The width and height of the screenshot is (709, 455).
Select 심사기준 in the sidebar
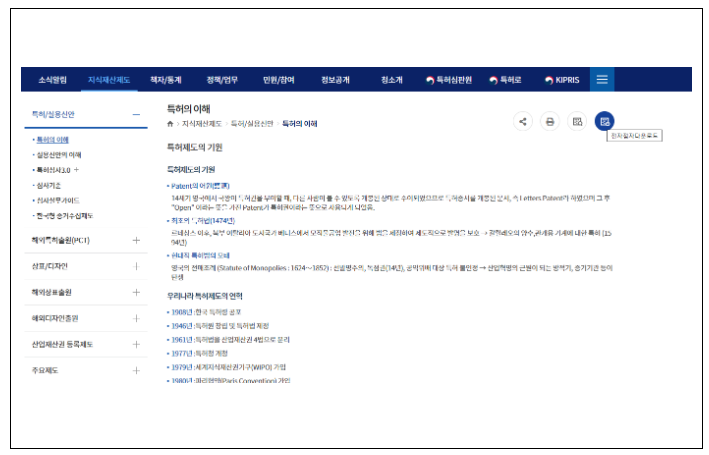click(x=48, y=186)
